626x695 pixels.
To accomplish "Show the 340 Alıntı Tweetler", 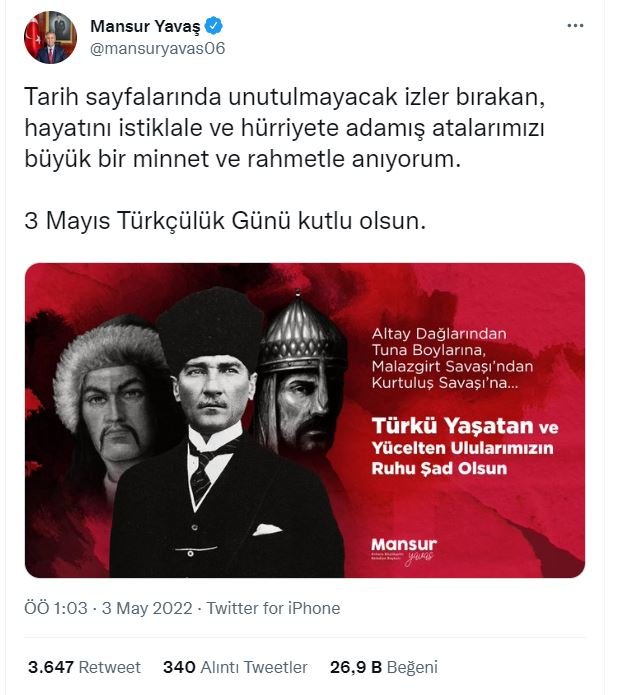I will click(235, 667).
